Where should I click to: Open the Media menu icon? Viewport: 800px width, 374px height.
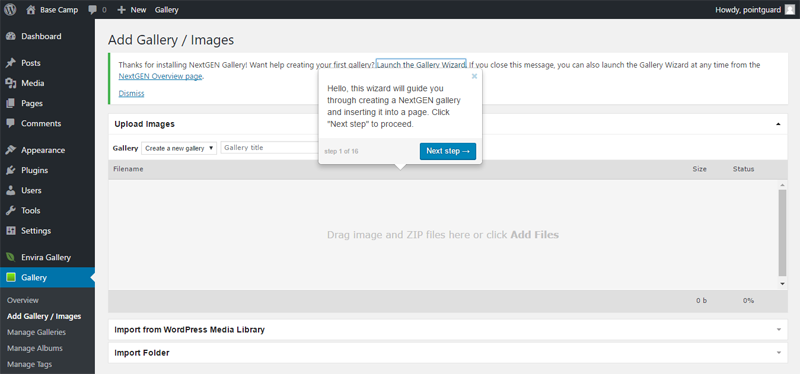(x=10, y=83)
